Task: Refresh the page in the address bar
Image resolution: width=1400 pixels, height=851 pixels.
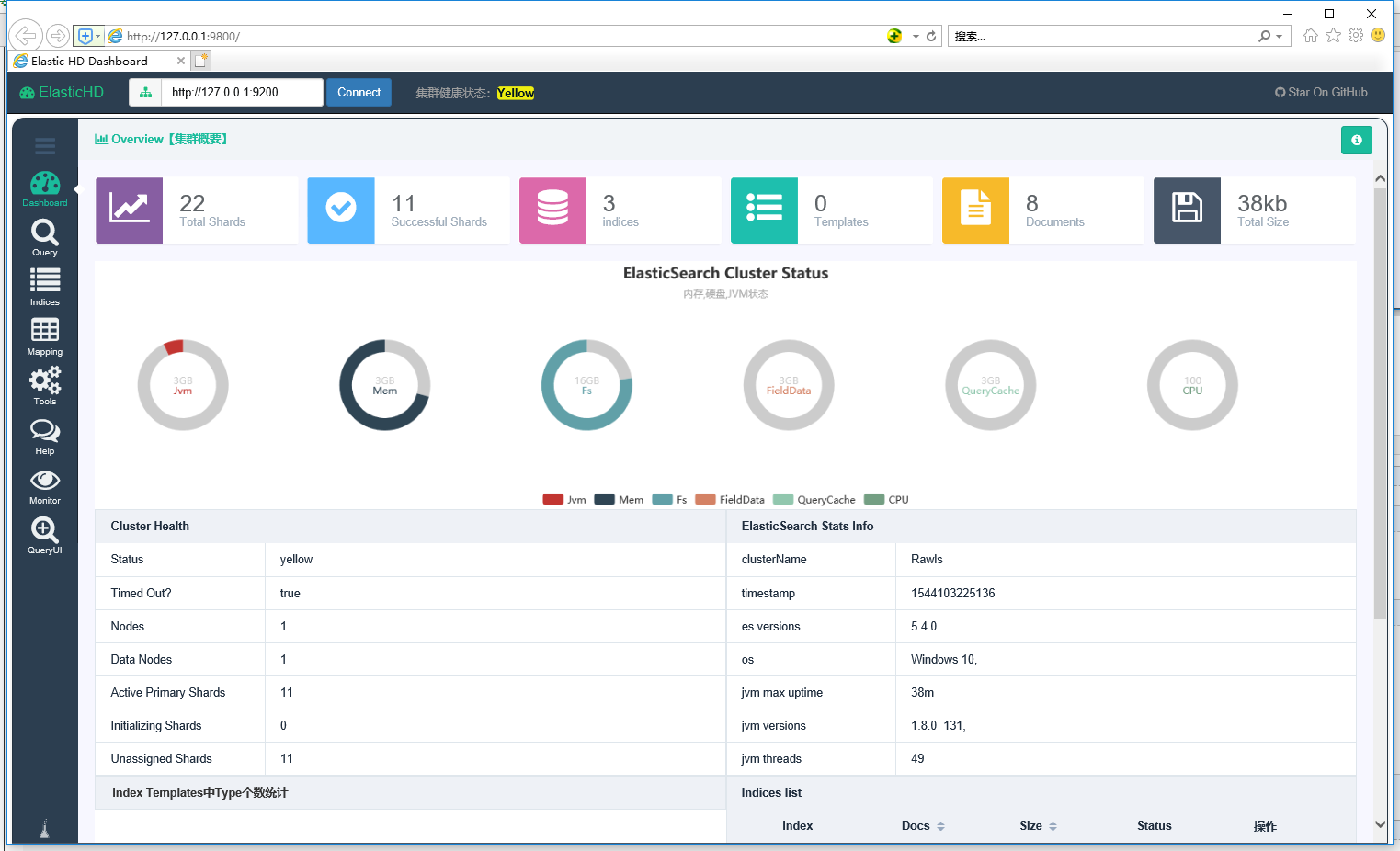Action: pos(931,36)
